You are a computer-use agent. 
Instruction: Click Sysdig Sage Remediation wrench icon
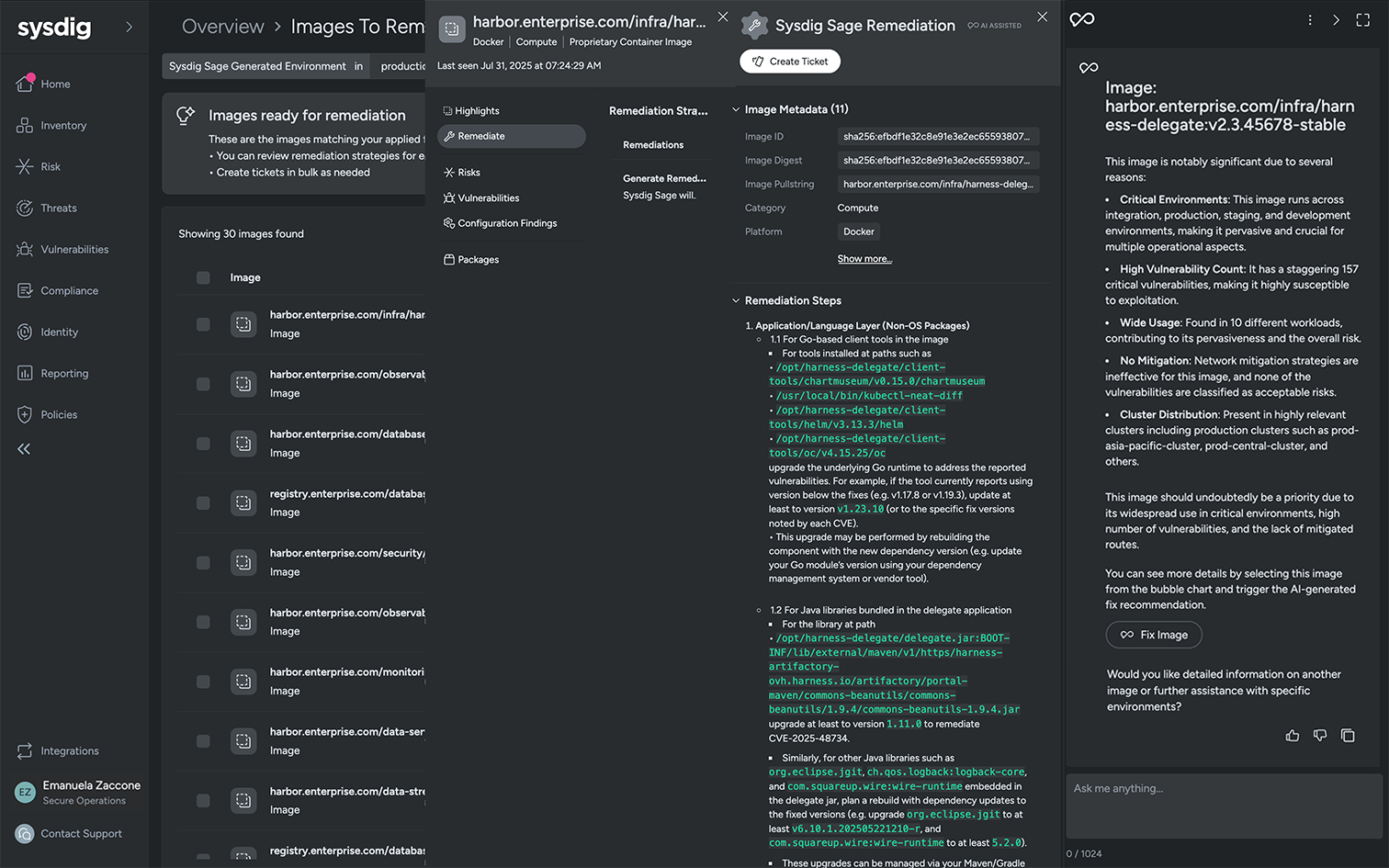pos(754,26)
